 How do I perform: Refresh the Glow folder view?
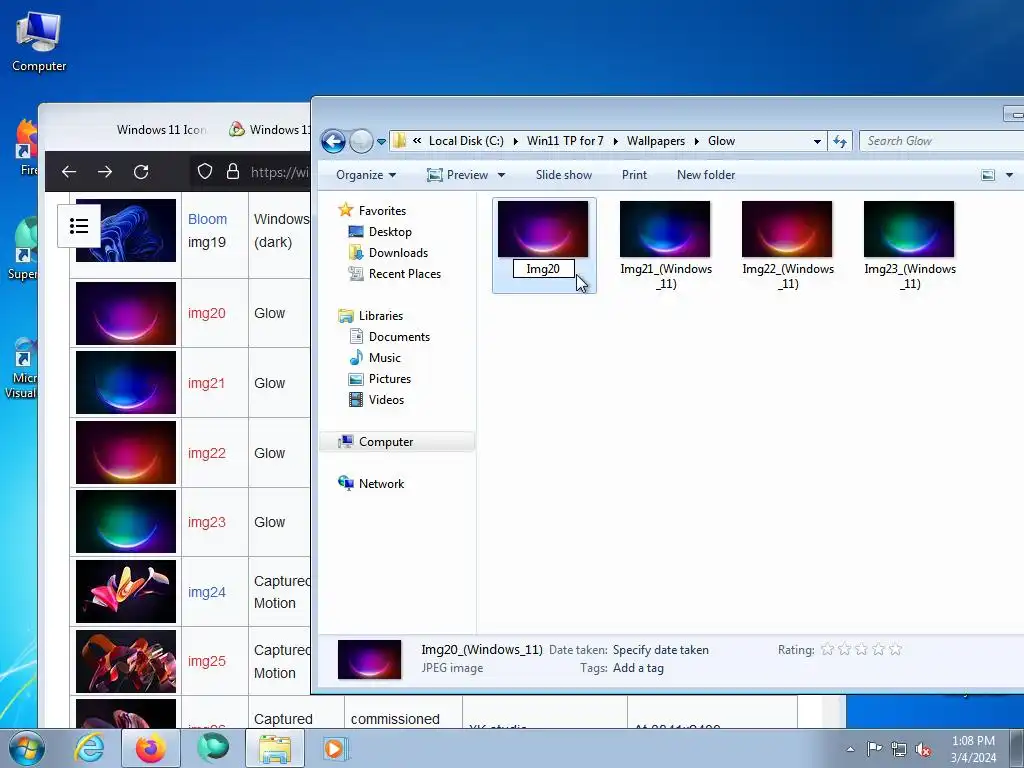840,141
